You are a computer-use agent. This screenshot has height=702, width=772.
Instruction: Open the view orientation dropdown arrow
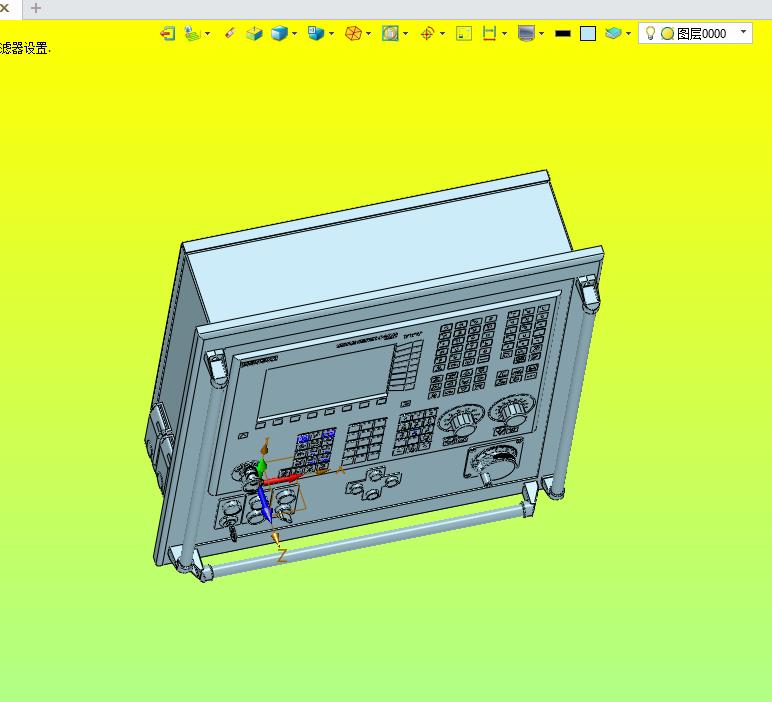(x=331, y=33)
